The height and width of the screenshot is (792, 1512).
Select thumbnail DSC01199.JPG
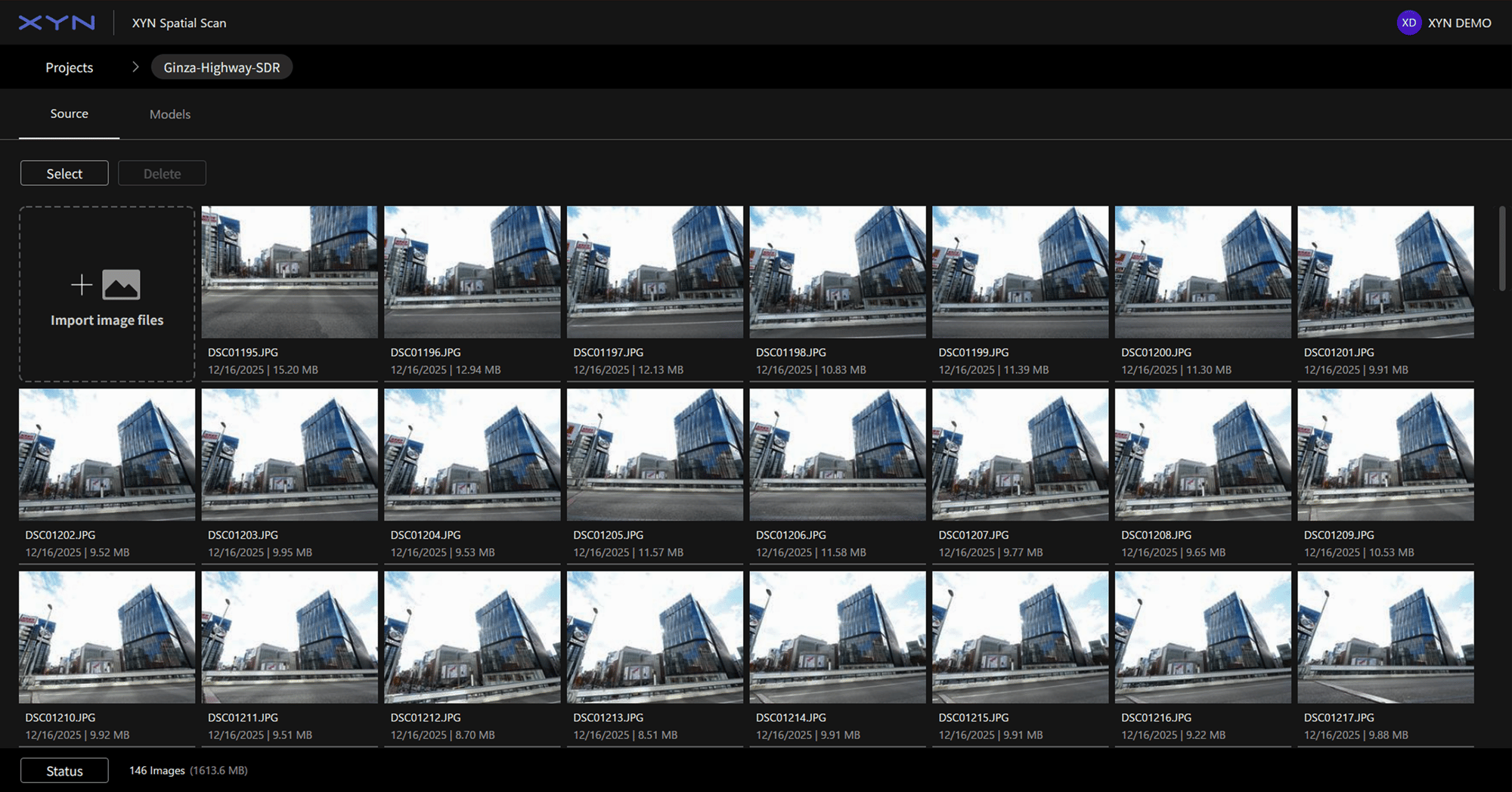[x=1021, y=272]
